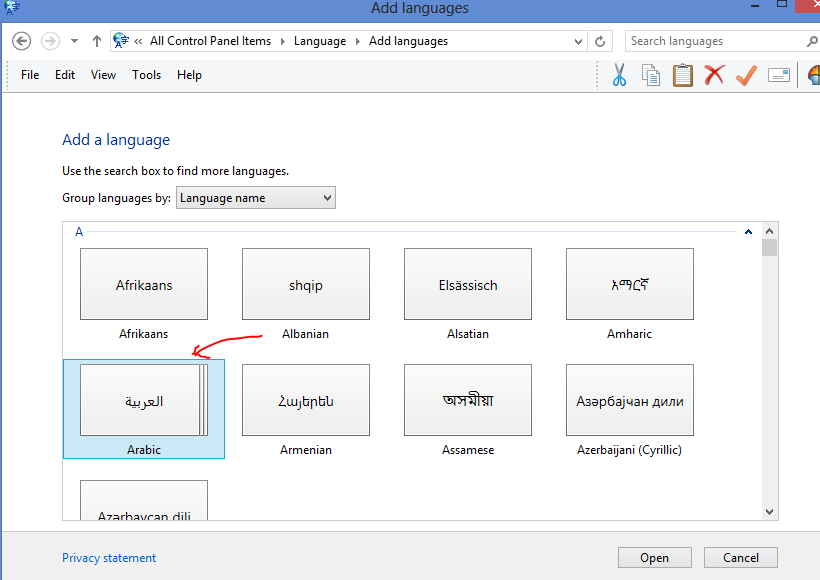The image size is (820, 580).
Task: Click the language icon in the address bar
Action: click(x=122, y=40)
